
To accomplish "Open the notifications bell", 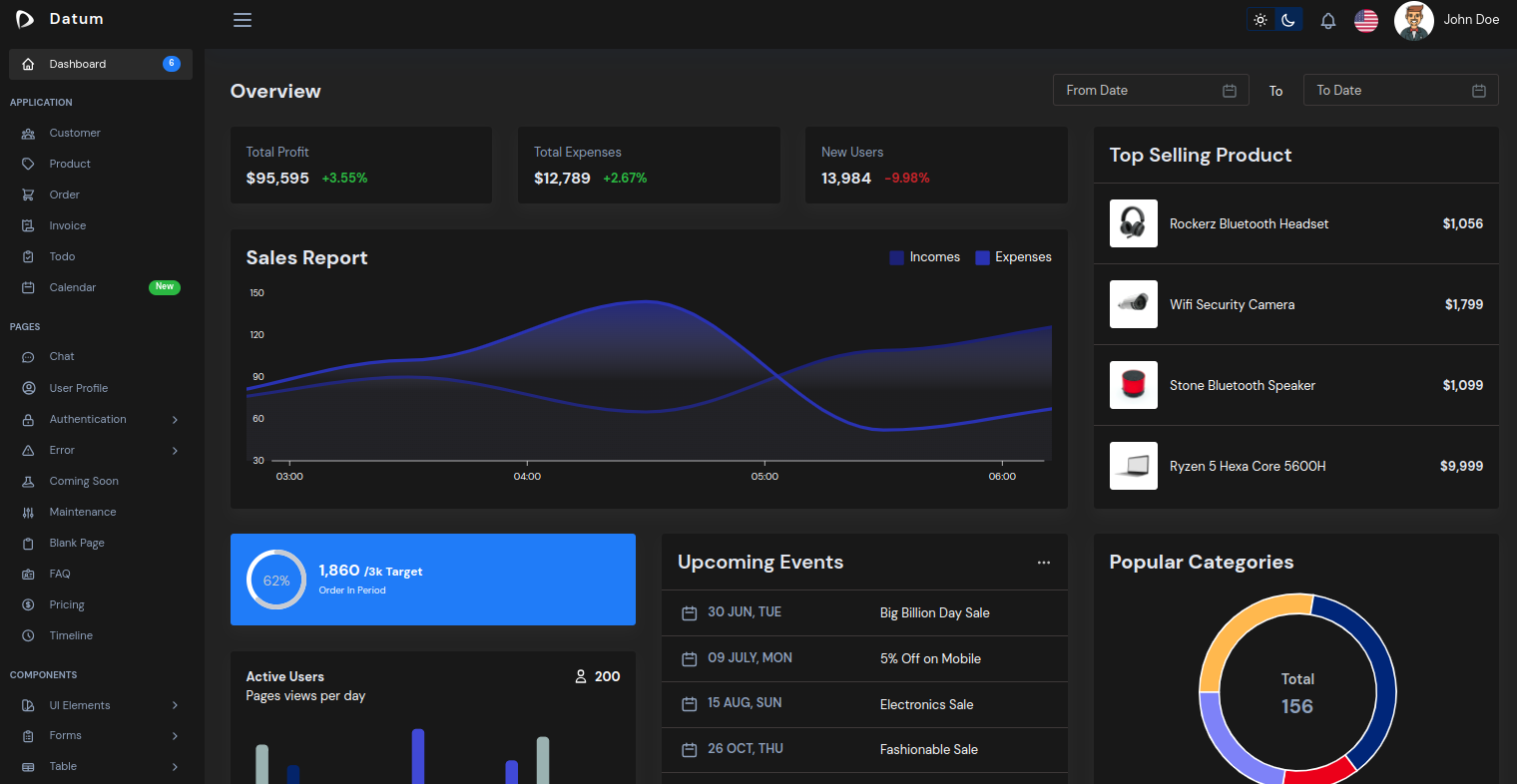I will 1327,20.
